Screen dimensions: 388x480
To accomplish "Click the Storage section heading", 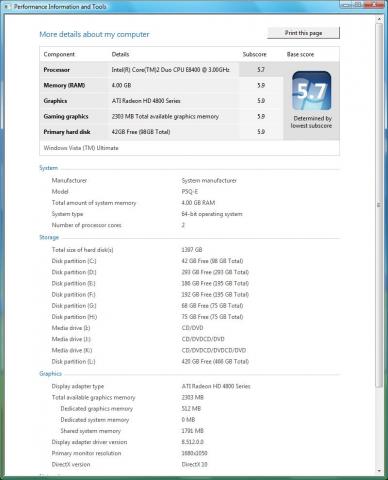I will [x=49, y=237].
